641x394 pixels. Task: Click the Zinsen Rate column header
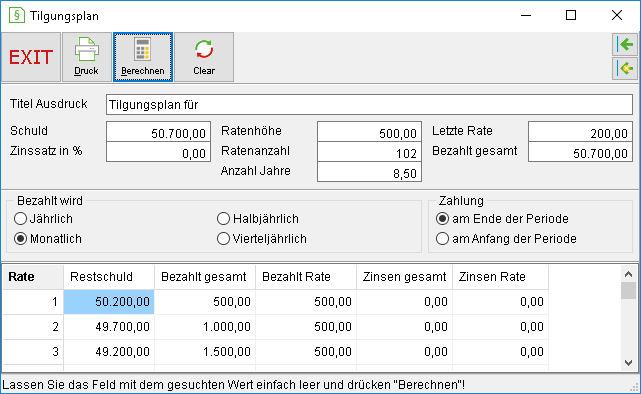click(500, 277)
